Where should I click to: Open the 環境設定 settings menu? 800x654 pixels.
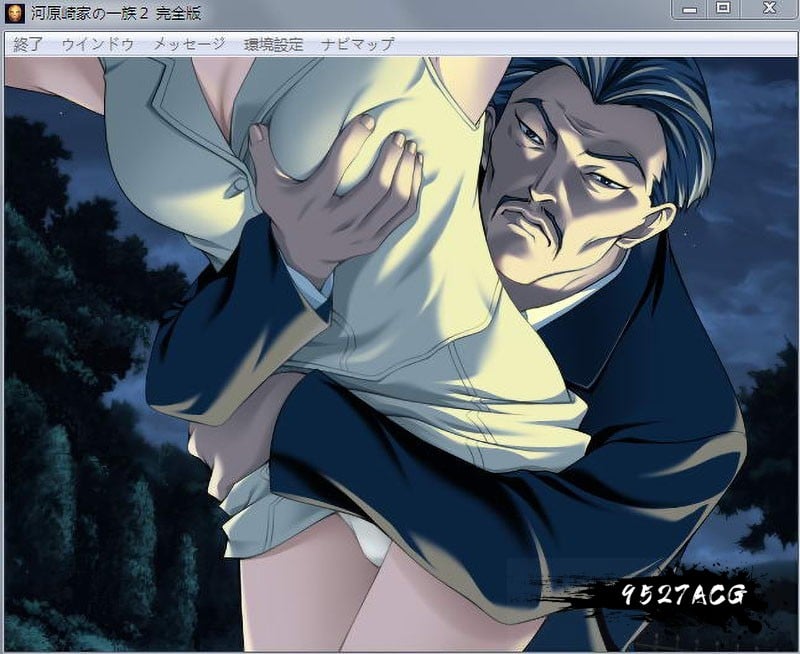tap(273, 44)
